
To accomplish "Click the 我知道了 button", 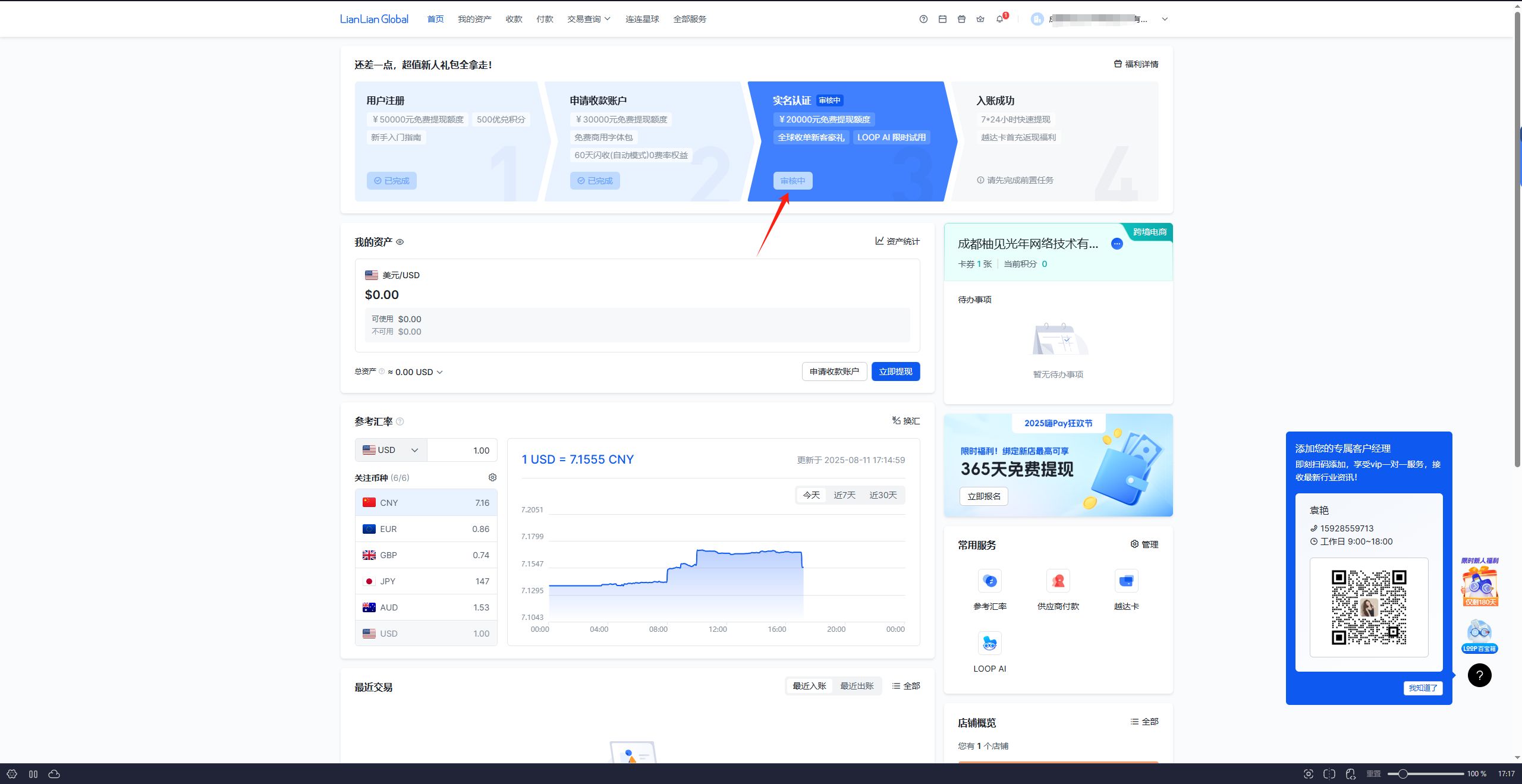I will tap(1423, 688).
